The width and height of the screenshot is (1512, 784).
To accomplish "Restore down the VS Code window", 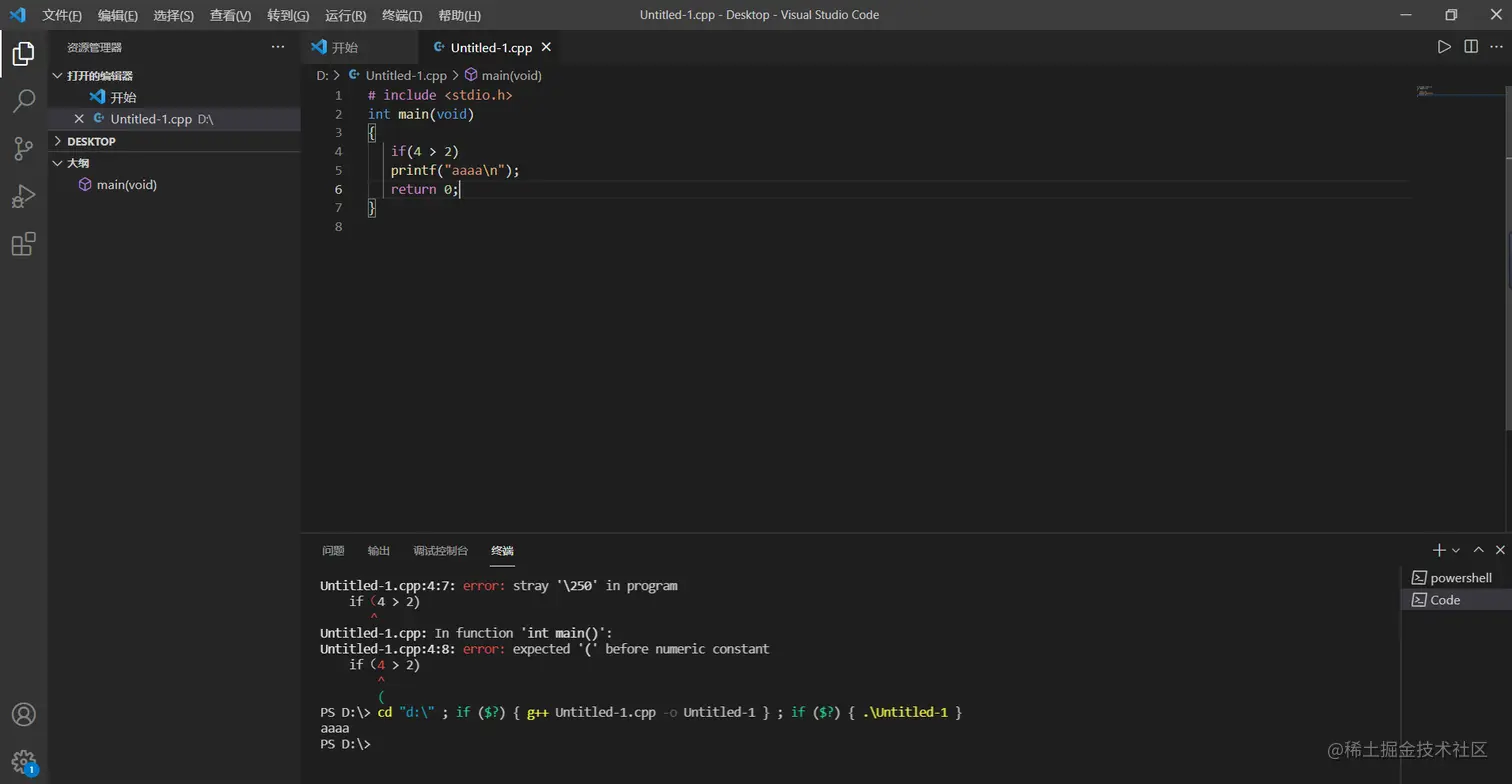I will (1451, 15).
